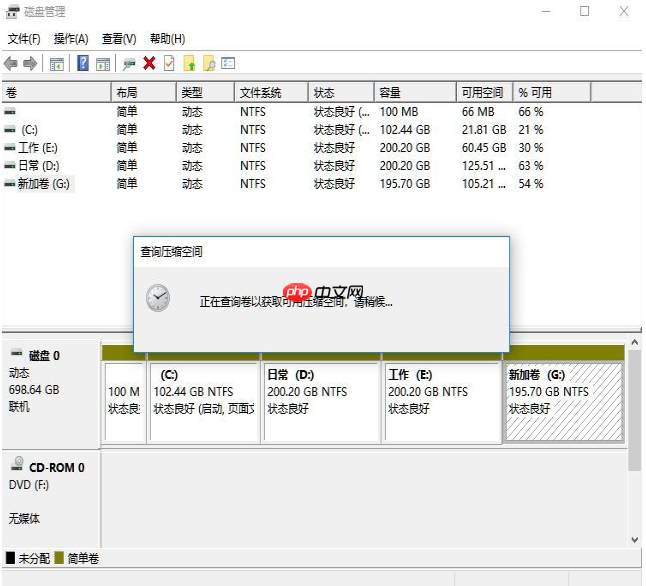The width and height of the screenshot is (646, 586).
Task: Sort by the 容量 column header
Action: click(x=415, y=92)
